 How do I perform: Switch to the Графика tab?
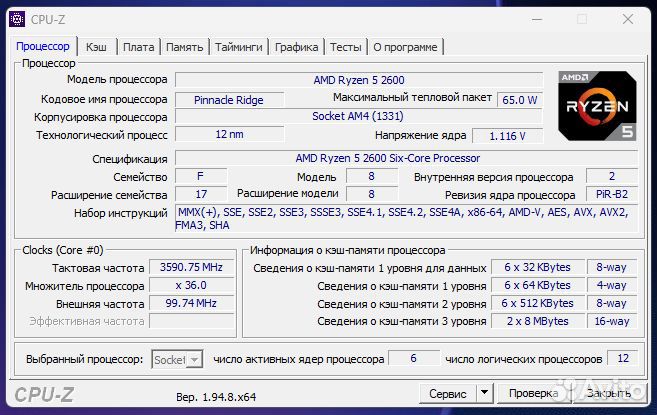tap(296, 47)
